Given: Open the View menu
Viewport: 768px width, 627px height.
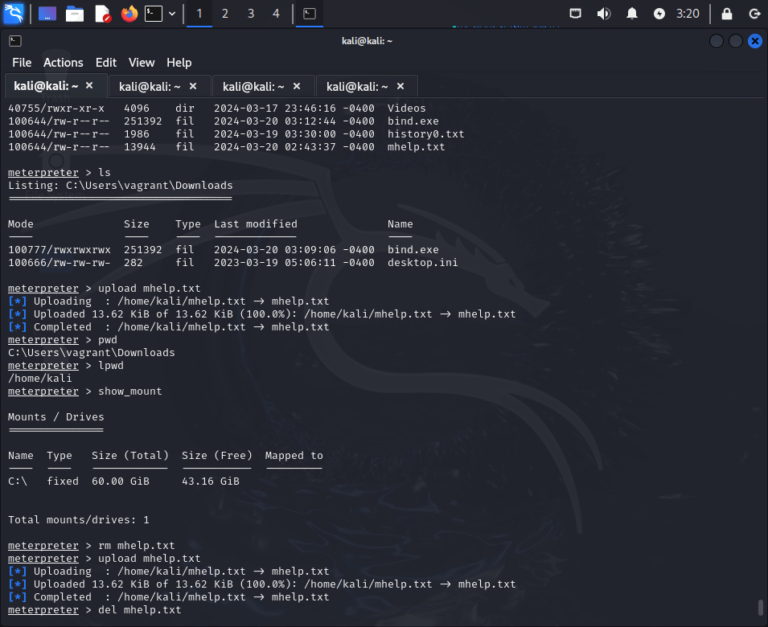Looking at the screenshot, I should pyautogui.click(x=142, y=62).
